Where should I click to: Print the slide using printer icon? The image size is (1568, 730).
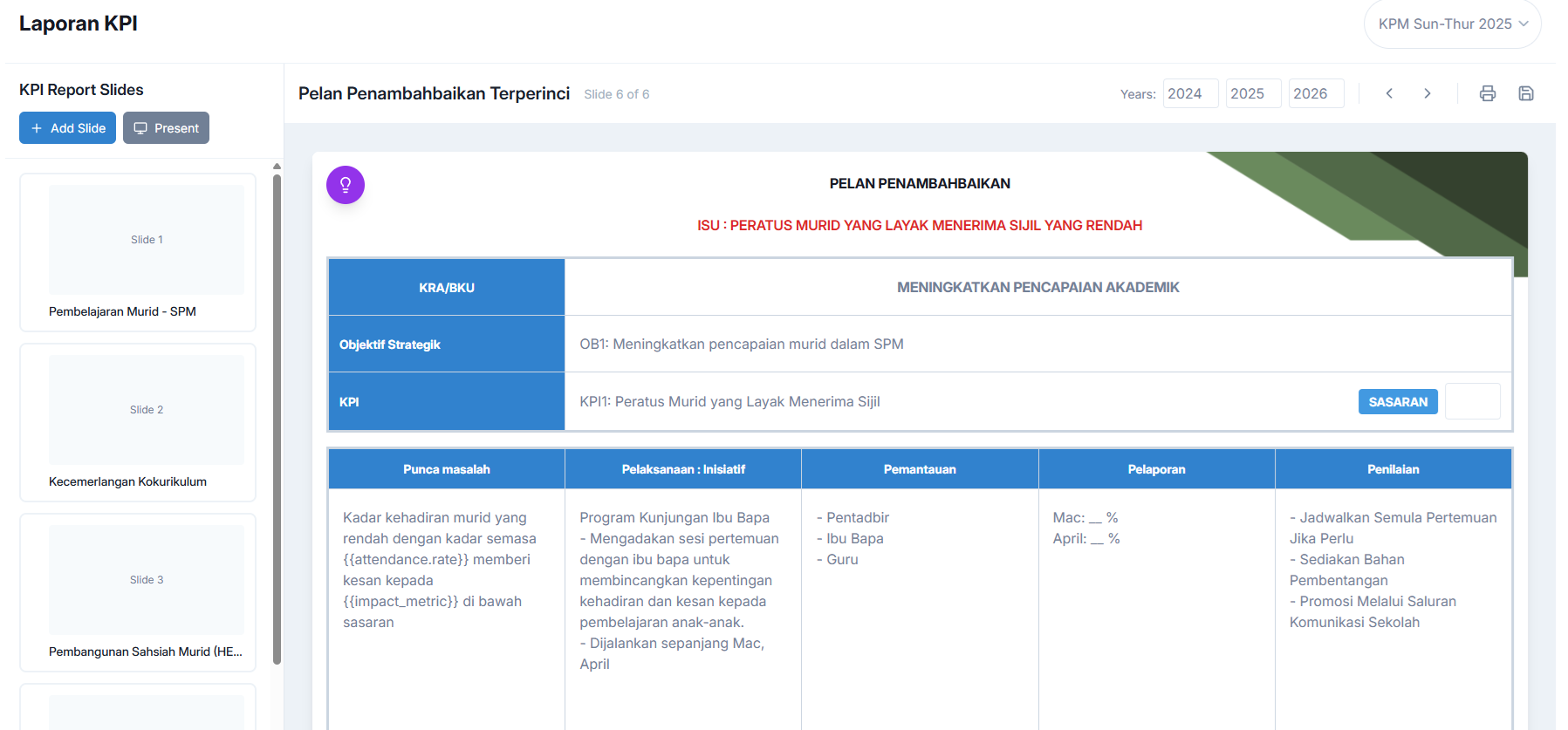1488,93
